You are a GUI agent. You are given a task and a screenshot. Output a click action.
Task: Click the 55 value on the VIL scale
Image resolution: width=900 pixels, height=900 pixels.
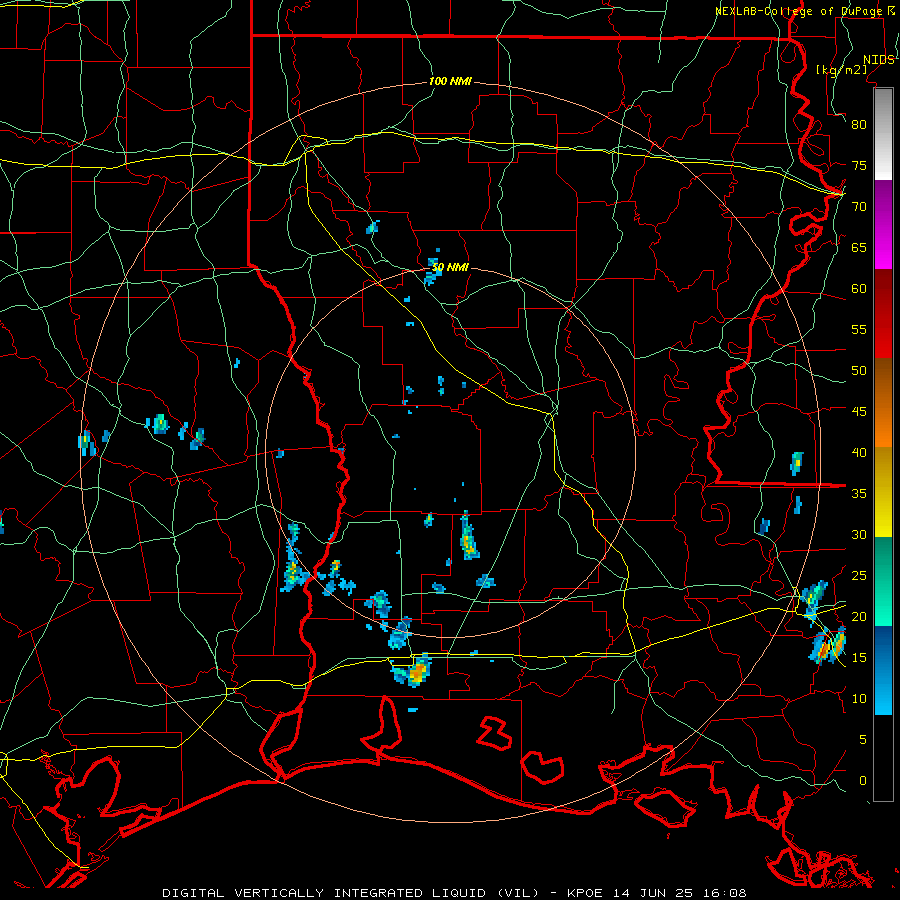pos(859,329)
